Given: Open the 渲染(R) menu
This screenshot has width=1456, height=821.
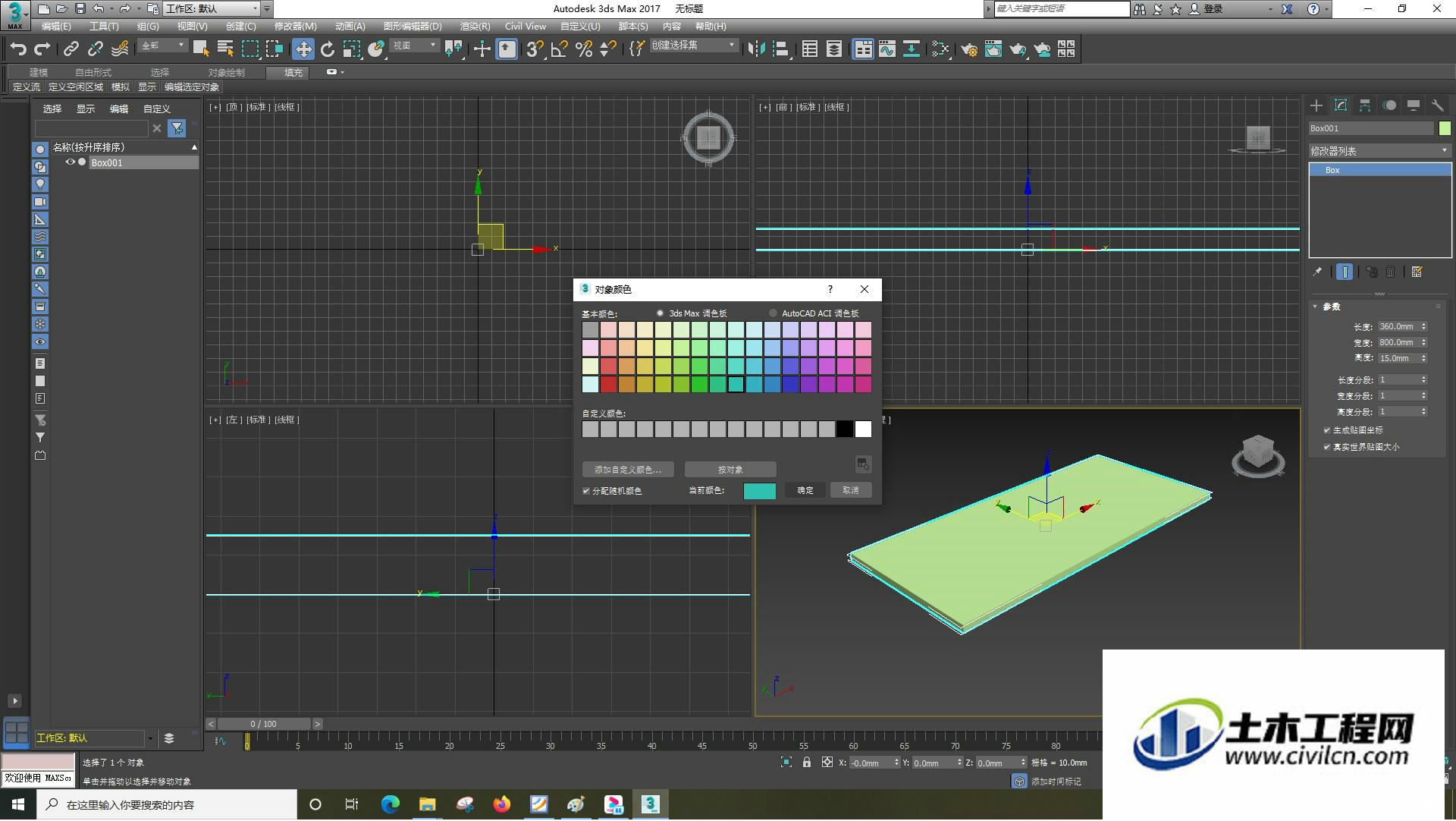Looking at the screenshot, I should coord(475,27).
